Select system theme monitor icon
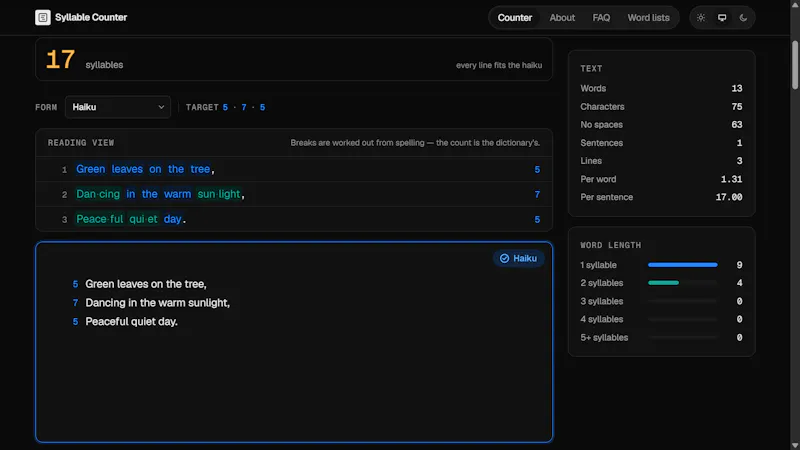 pyautogui.click(x=722, y=18)
